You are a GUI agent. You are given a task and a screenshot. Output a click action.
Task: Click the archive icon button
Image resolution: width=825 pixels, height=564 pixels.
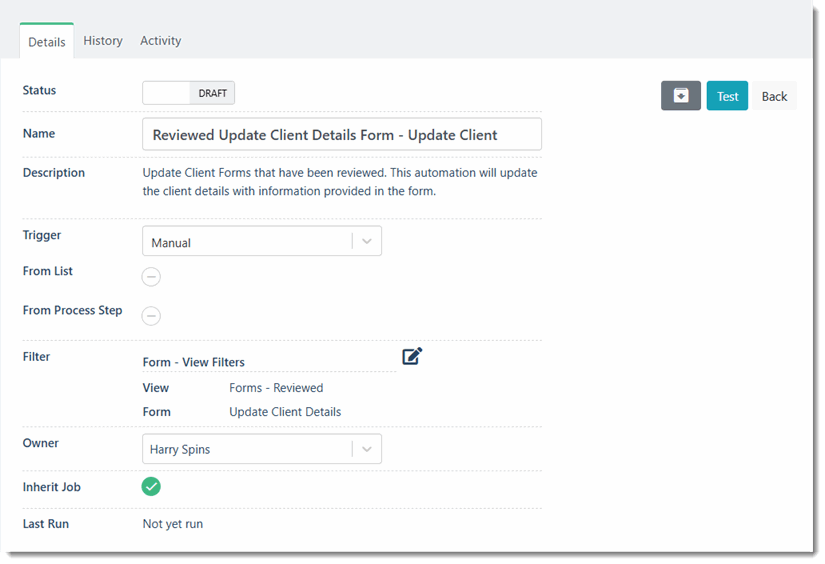click(x=680, y=96)
